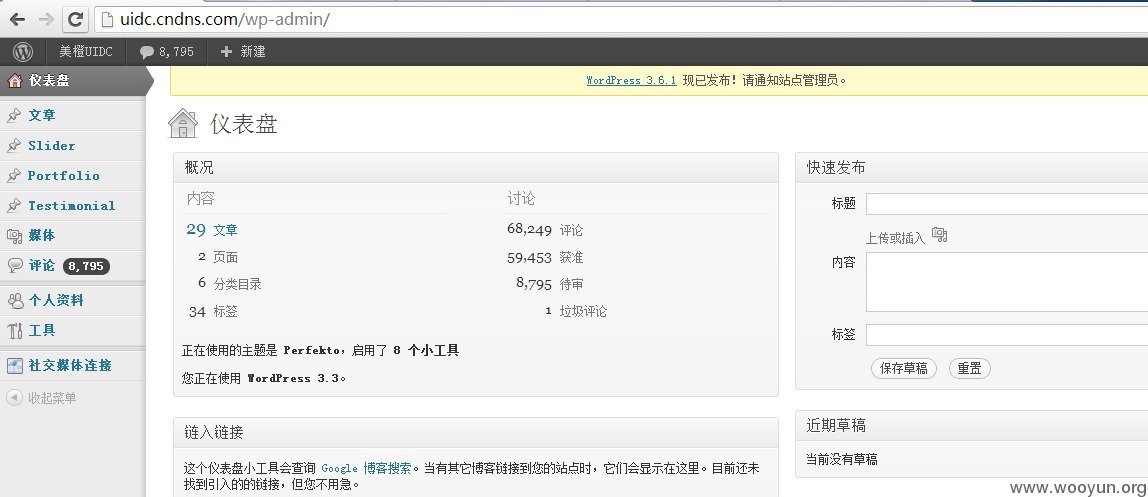Screen dimensions: 1148x497
Task: Open the 新建 menu in admin bar
Action: click(253, 52)
